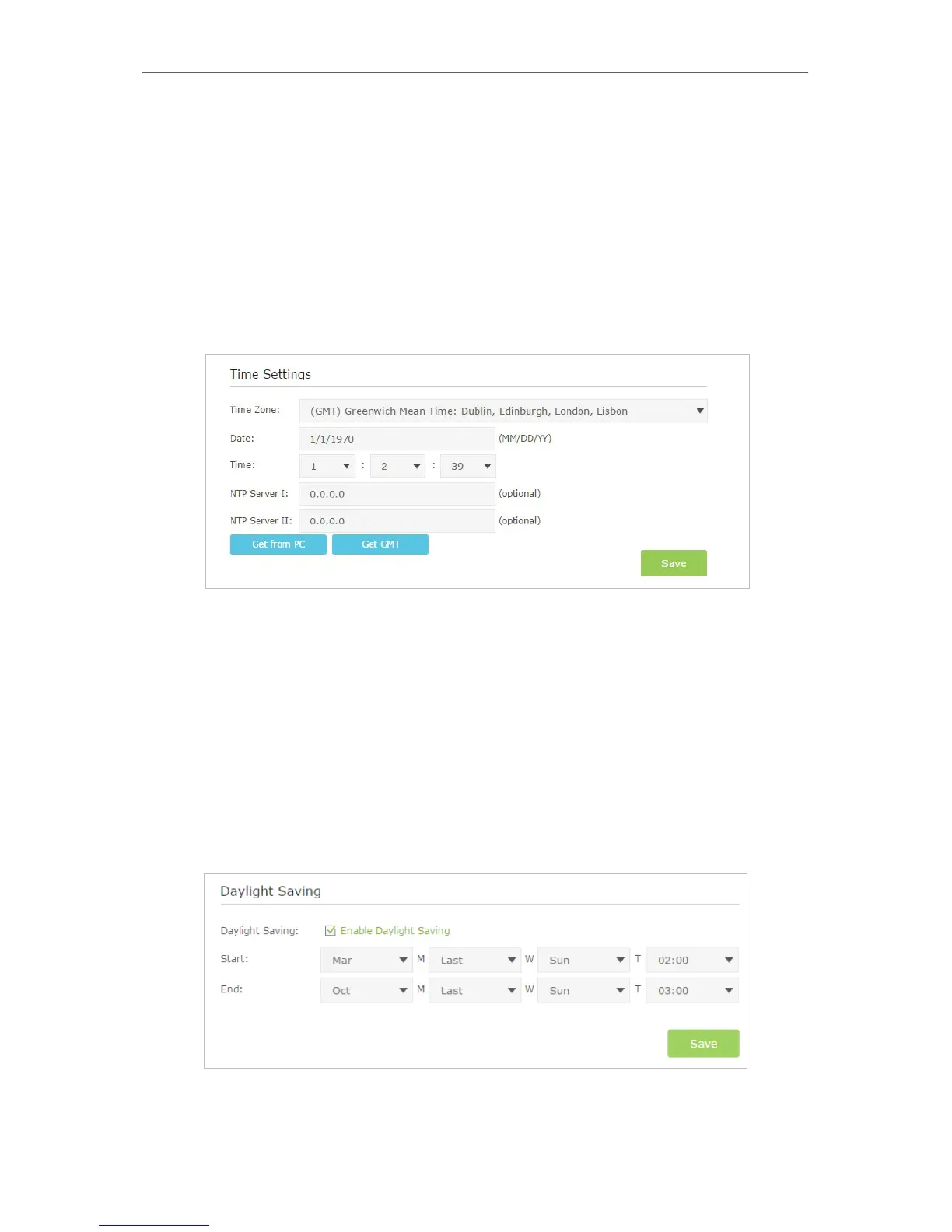The height and width of the screenshot is (1232, 952).
Task: Expand the hour dropdown showing 1
Action: click(327, 466)
